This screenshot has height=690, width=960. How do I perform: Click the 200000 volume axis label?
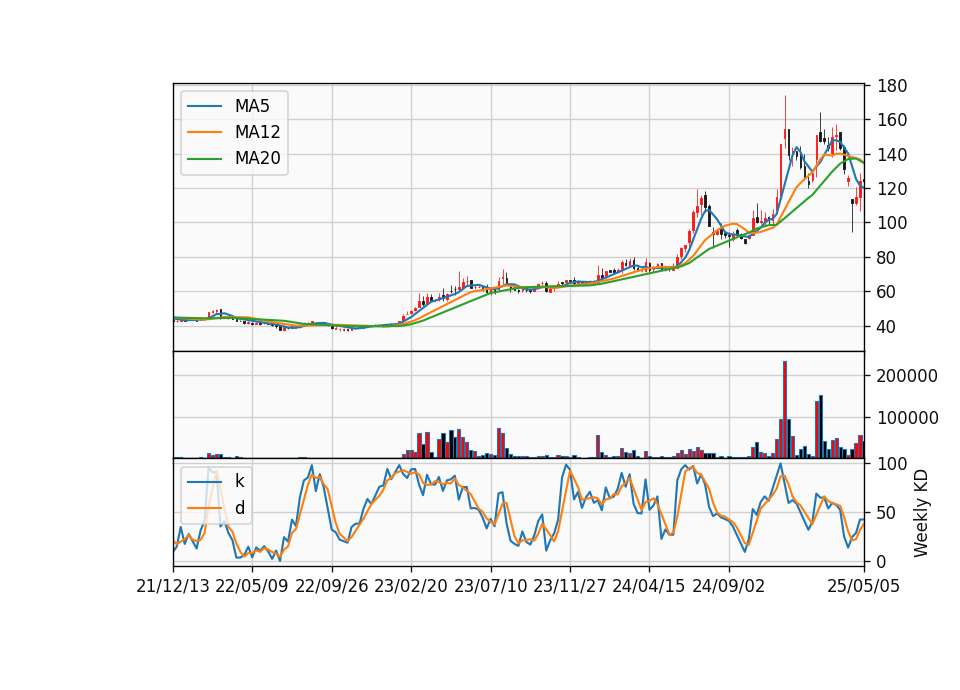pyautogui.click(x=907, y=376)
